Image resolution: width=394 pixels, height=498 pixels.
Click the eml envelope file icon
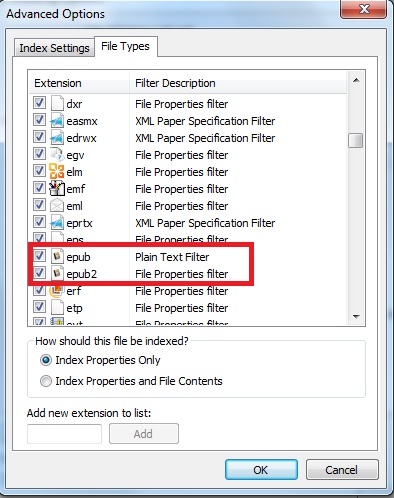click(x=57, y=205)
